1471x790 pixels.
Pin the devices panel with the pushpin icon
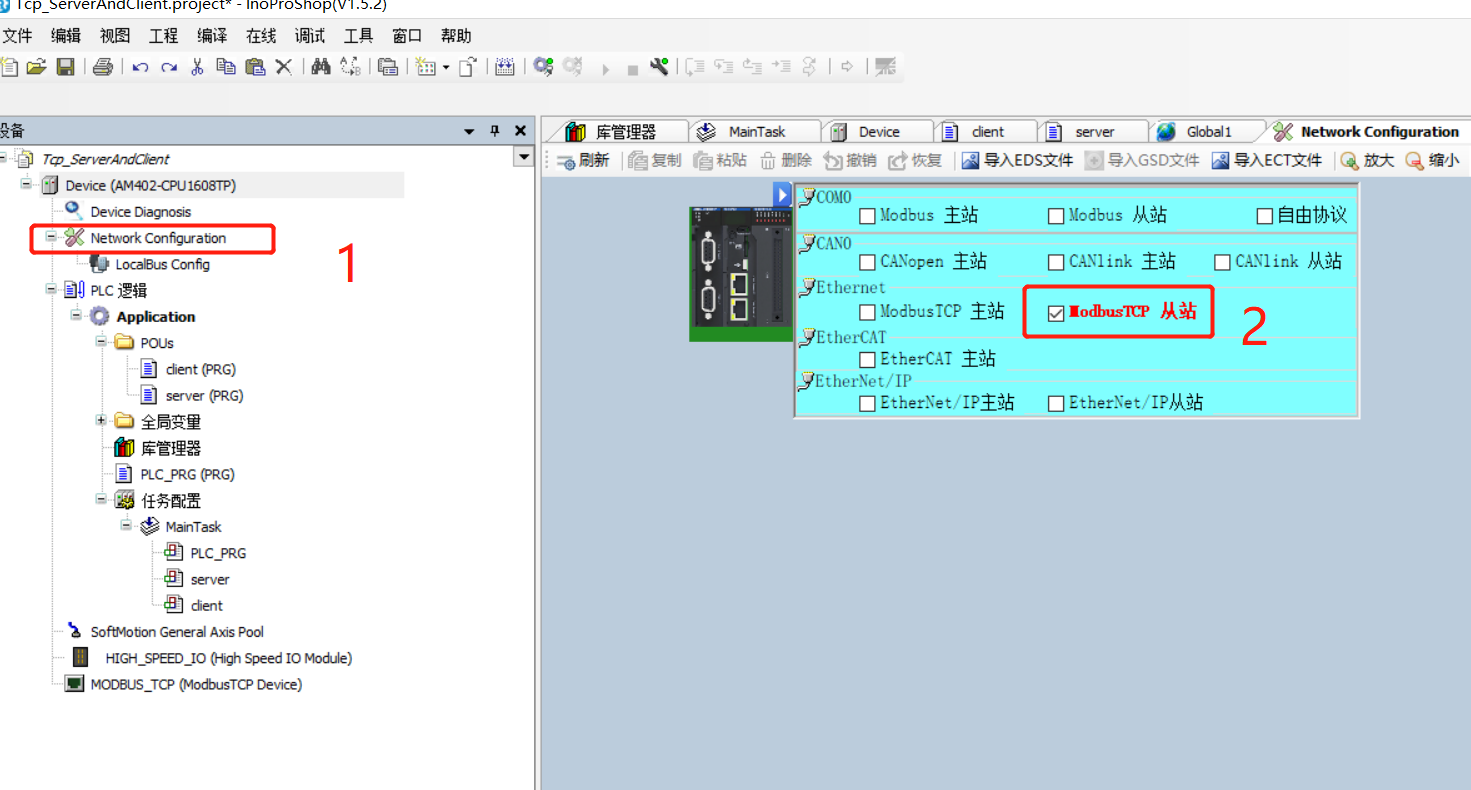[494, 131]
